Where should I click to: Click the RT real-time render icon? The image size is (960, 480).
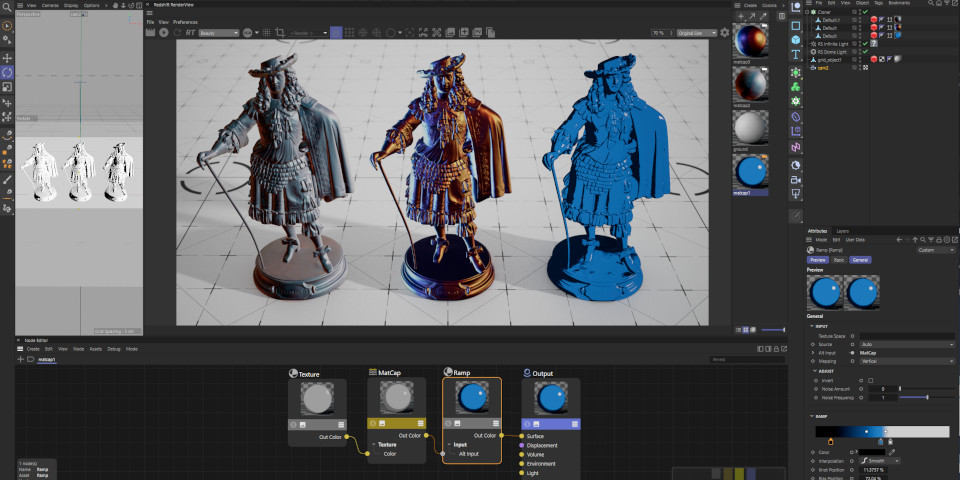[189, 33]
